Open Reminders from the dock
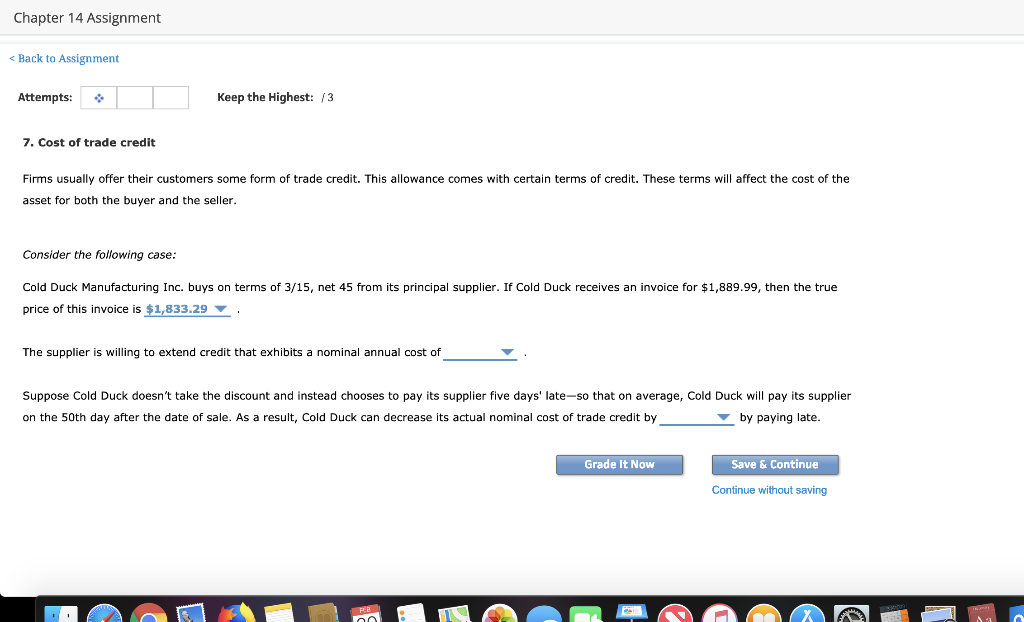Screen dimensions: 1024x622 pos(412,614)
